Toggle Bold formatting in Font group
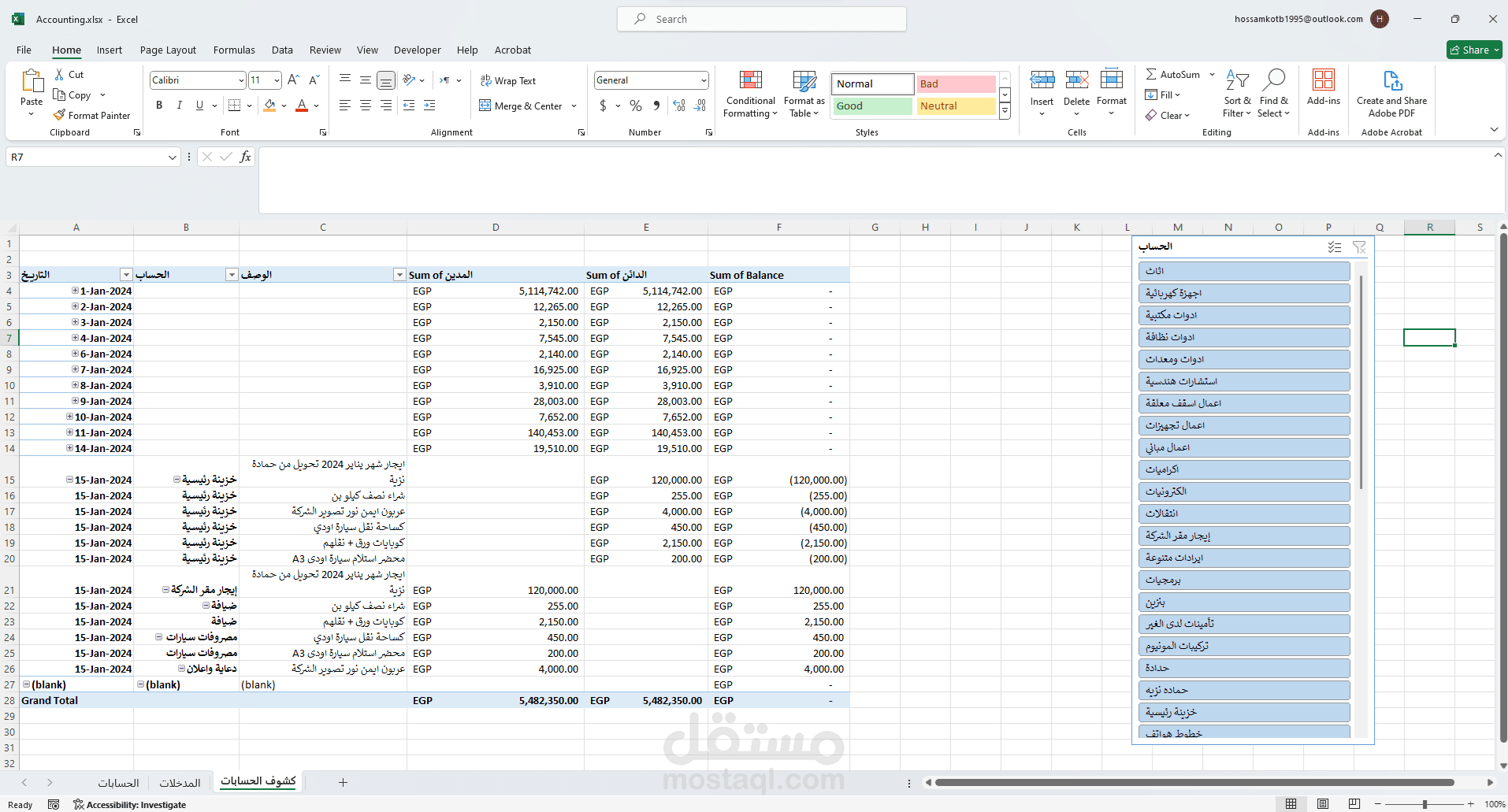The height and width of the screenshot is (812, 1508). 159,105
